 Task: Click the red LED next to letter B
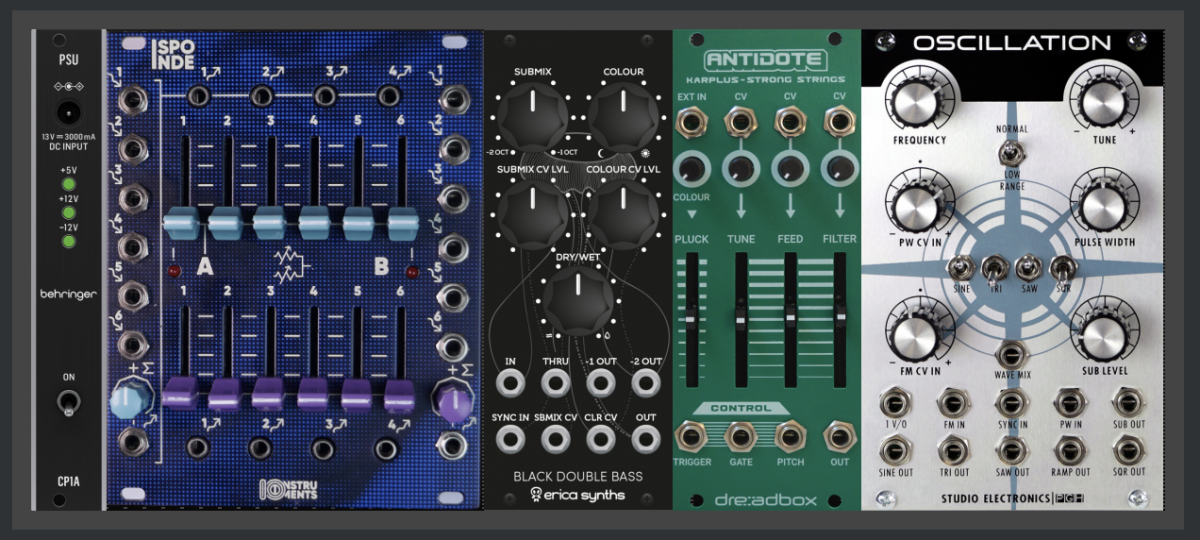411,271
